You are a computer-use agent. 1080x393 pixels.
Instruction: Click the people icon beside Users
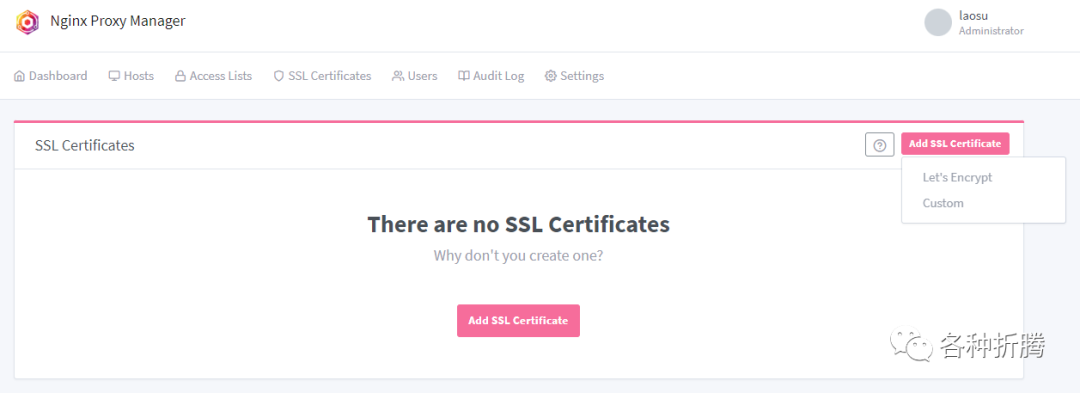click(x=398, y=76)
